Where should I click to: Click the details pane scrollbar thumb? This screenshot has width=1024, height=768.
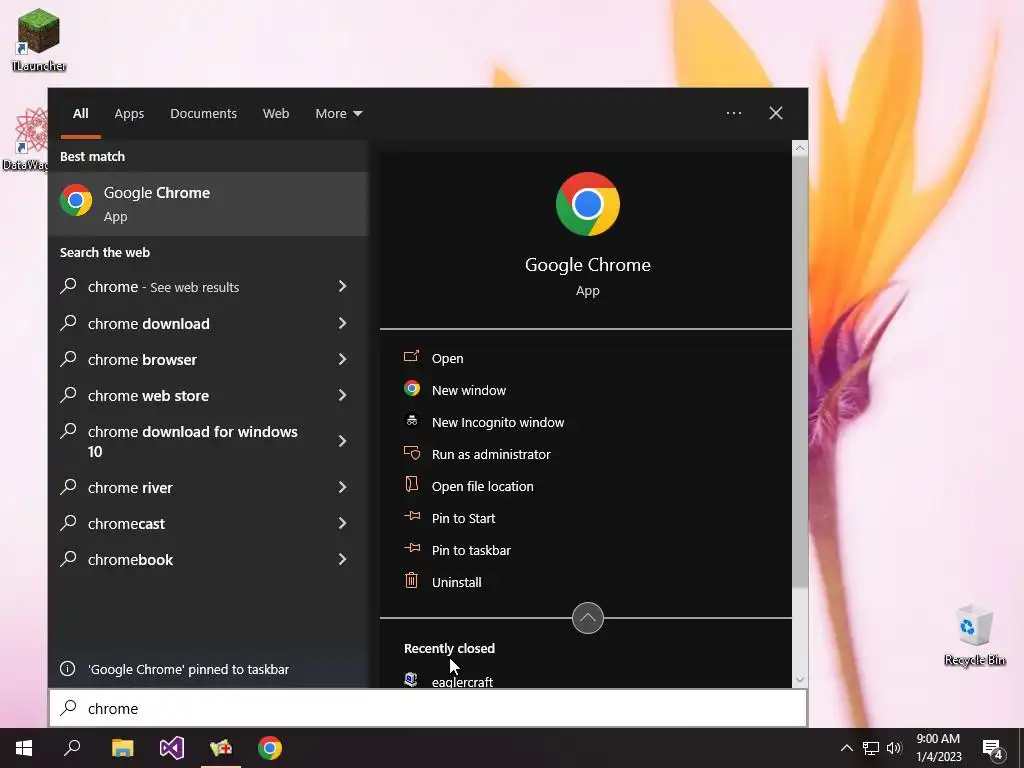pyautogui.click(x=799, y=371)
